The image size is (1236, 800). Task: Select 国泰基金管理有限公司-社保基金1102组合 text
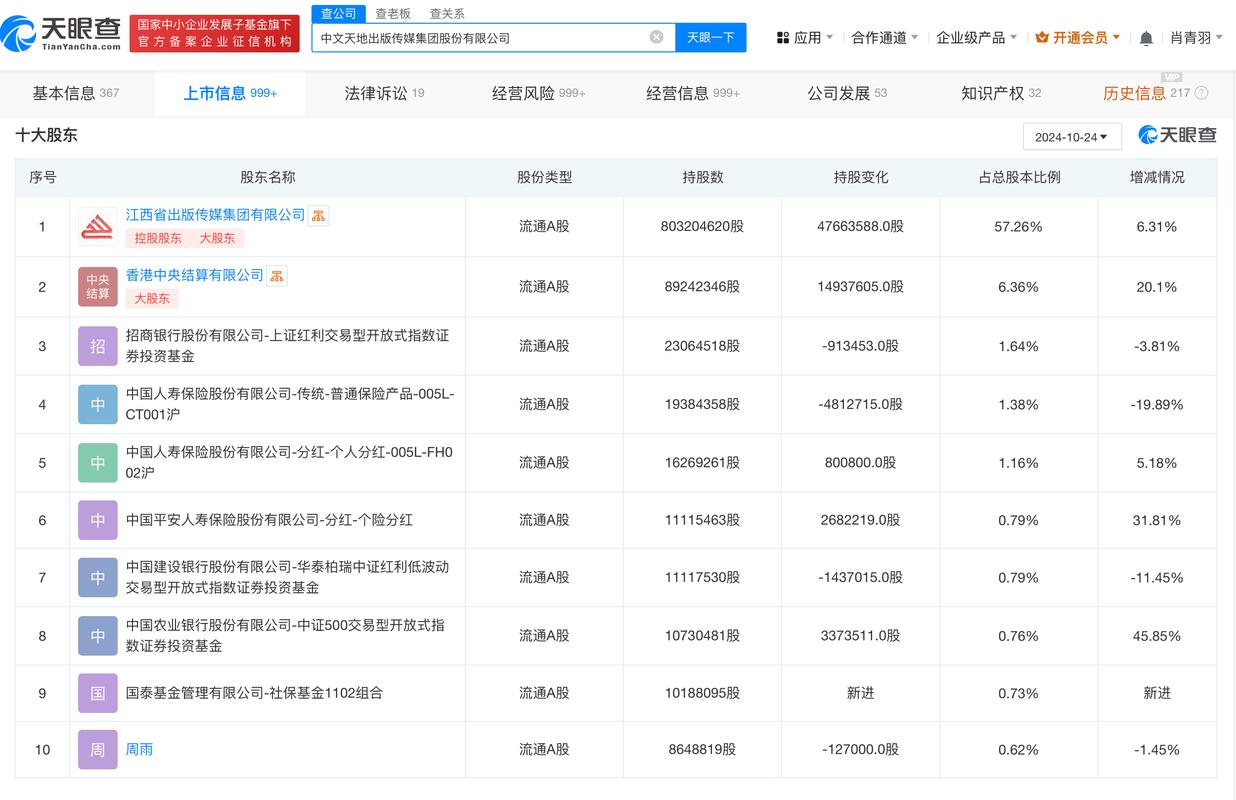coord(254,693)
